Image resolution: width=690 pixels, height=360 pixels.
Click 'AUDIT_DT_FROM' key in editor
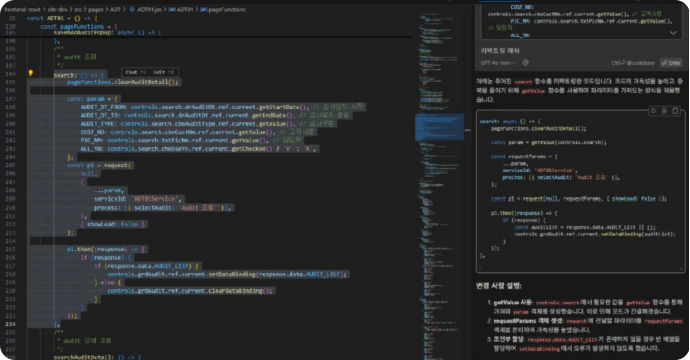103,107
